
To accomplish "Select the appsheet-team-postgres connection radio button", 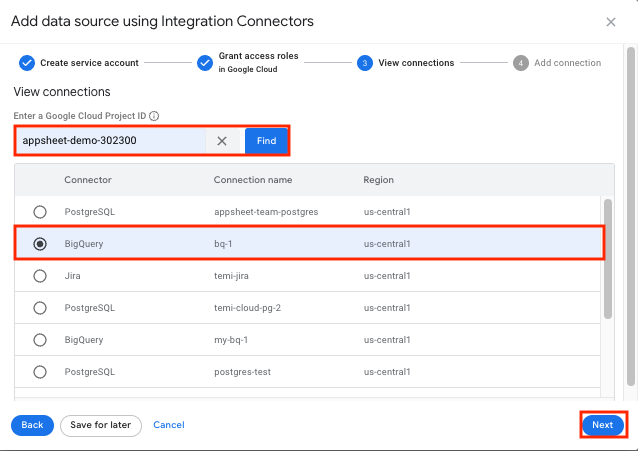I will pos(40,212).
